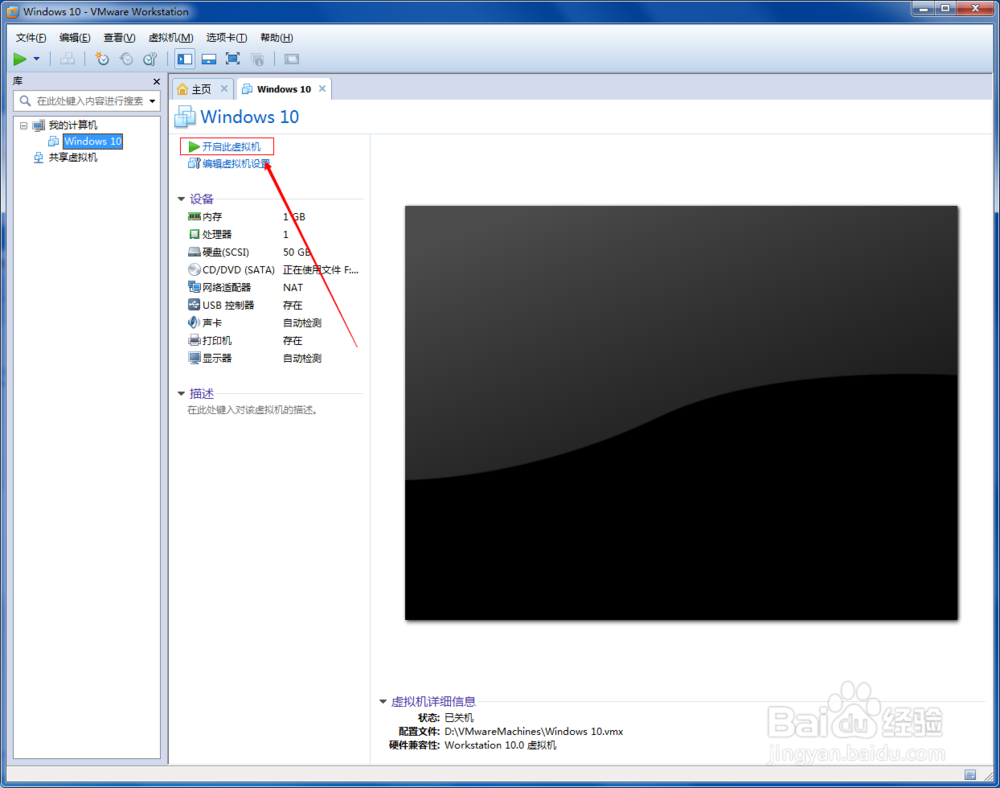The height and width of the screenshot is (788, 1000).
Task: Toggle the thumbnail bar view icon
Action: click(x=209, y=59)
